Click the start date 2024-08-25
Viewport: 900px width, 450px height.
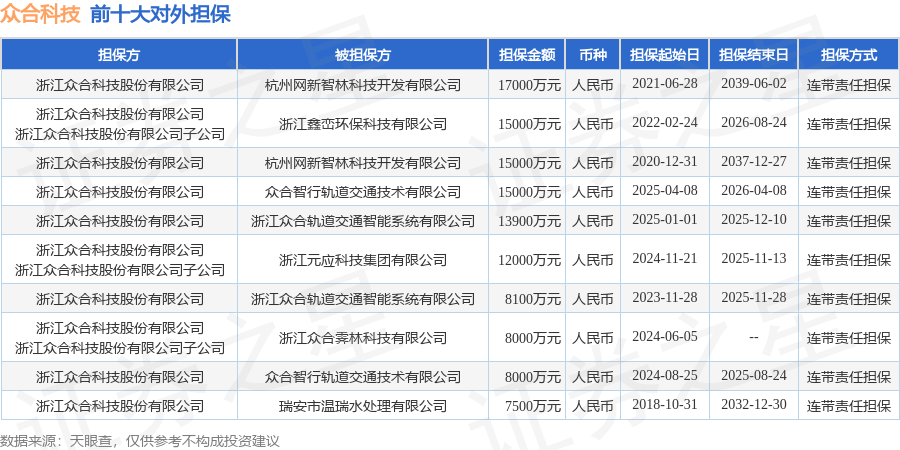(665, 375)
